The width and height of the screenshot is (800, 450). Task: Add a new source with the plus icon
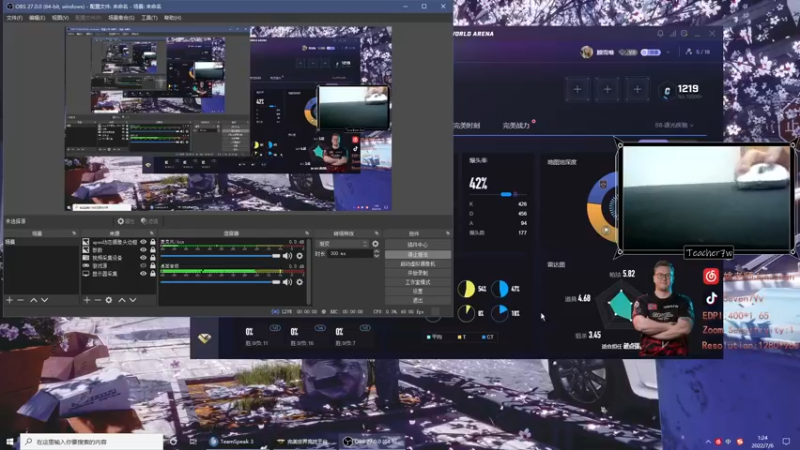tap(87, 300)
